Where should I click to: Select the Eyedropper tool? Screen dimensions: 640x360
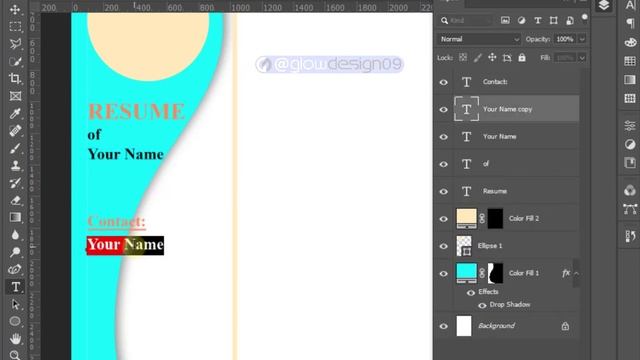15,113
